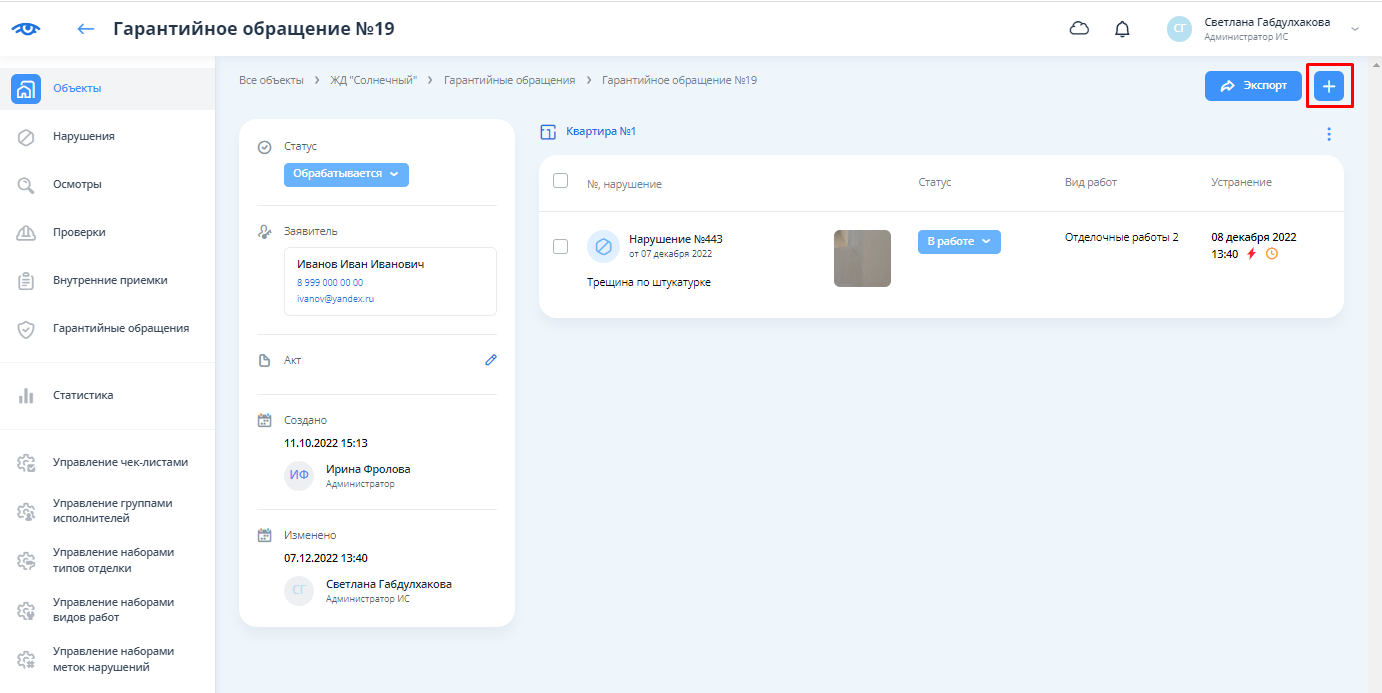Click the Экспорт button

click(x=1252, y=87)
